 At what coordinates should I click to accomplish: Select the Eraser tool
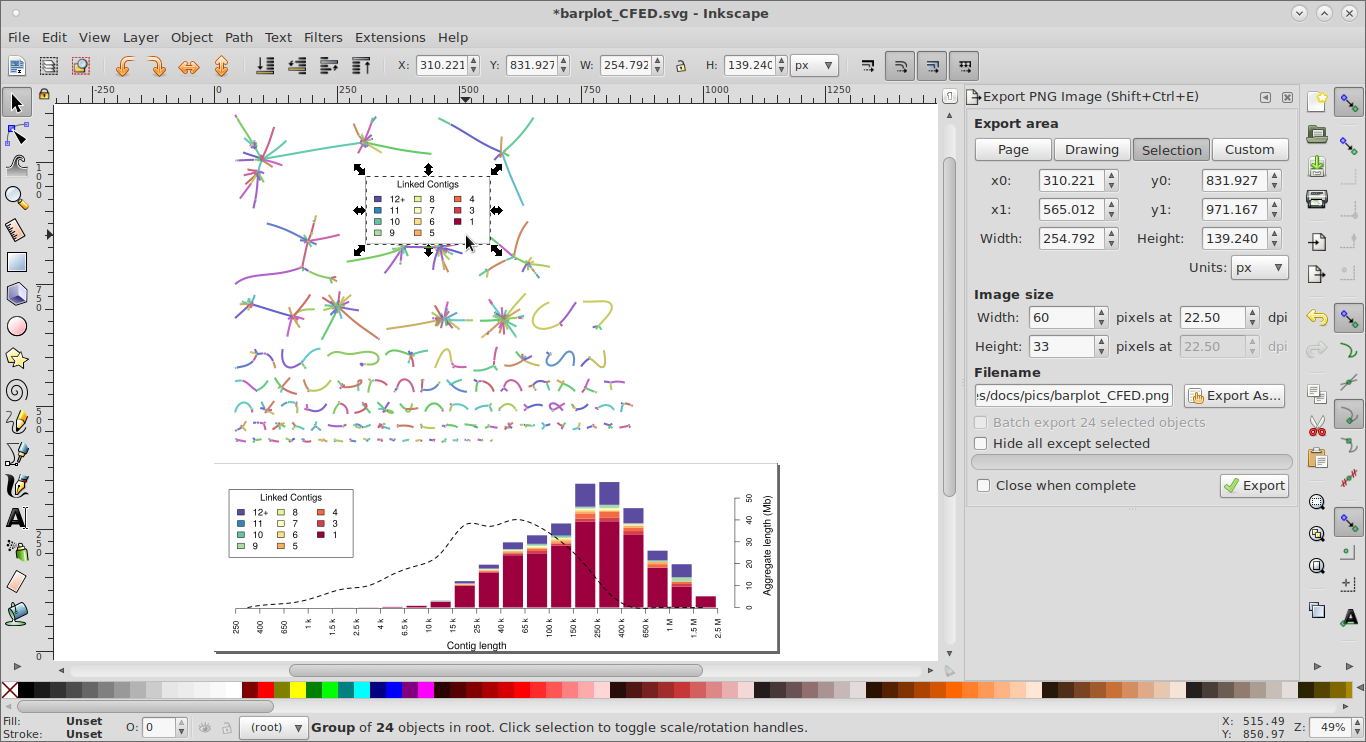click(16, 581)
